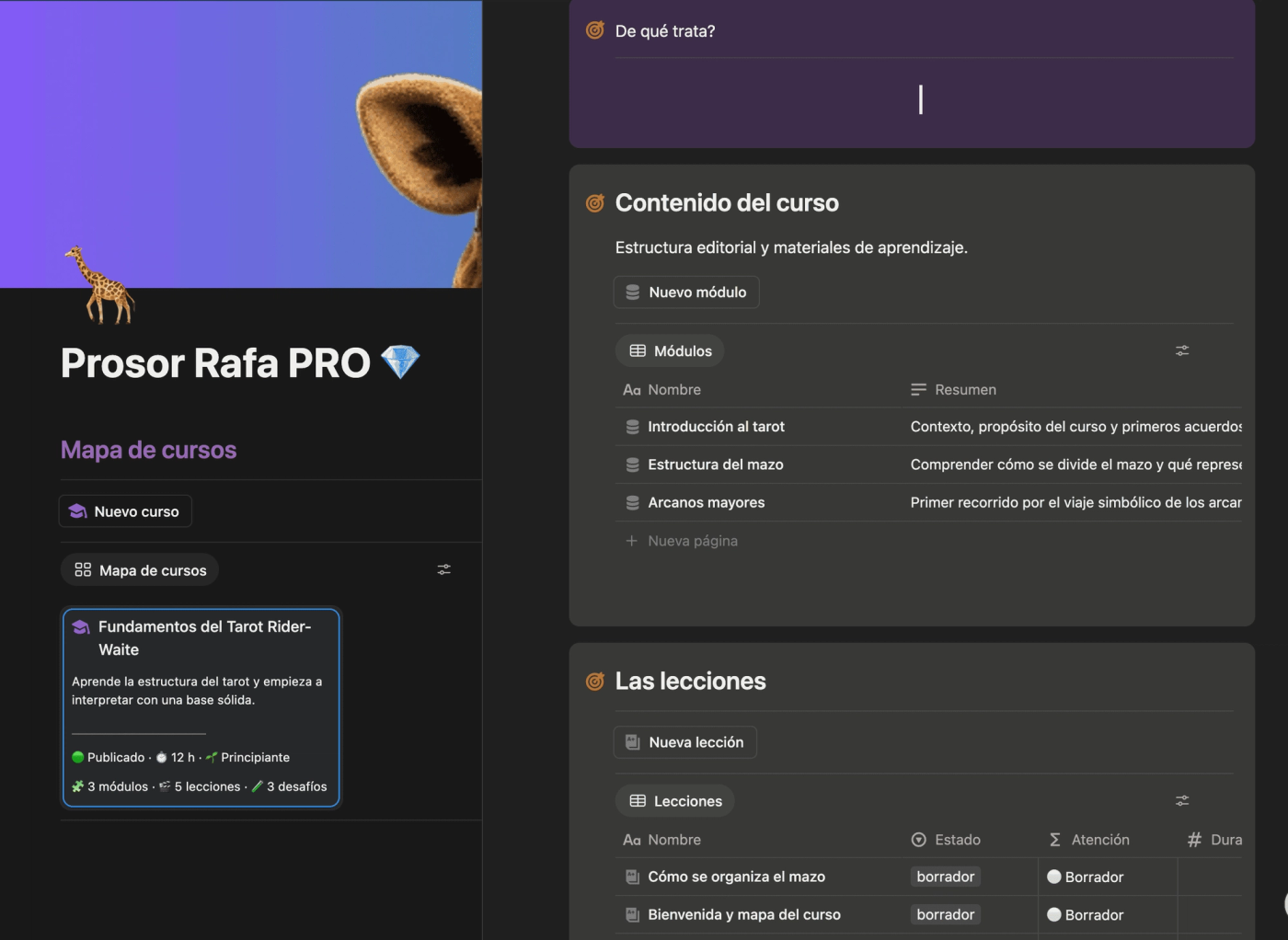Add a Nuevo módulo
This screenshot has width=1288, height=940.
(686, 292)
